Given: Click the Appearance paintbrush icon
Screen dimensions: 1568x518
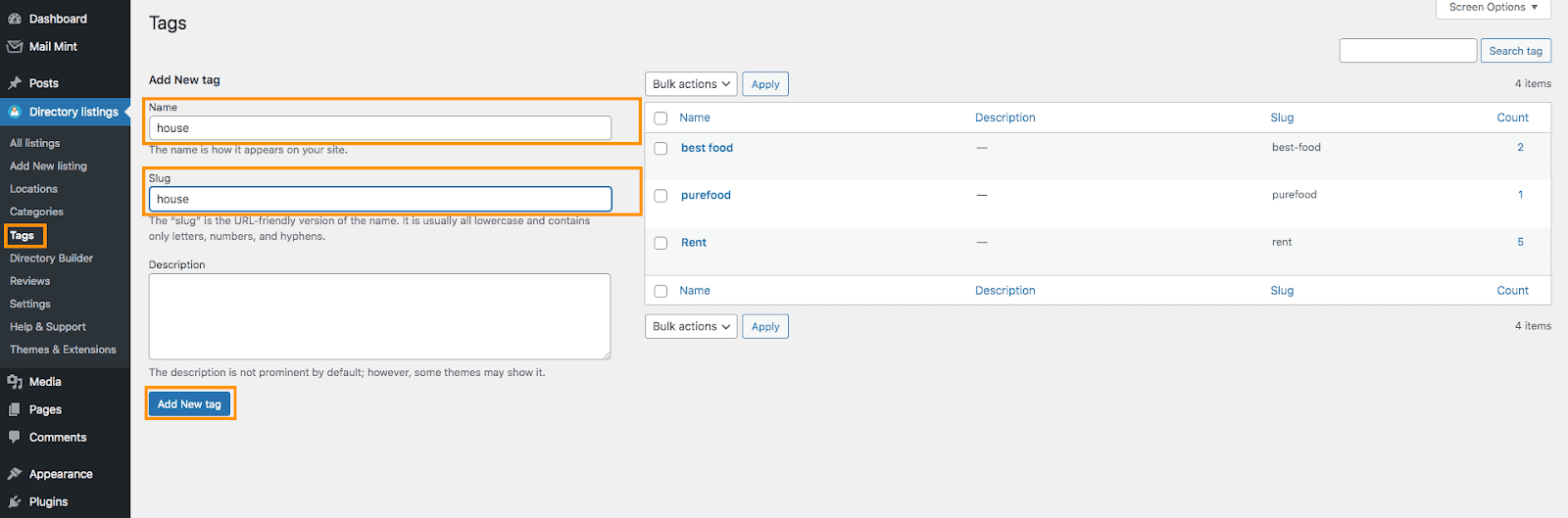Looking at the screenshot, I should click(x=15, y=474).
